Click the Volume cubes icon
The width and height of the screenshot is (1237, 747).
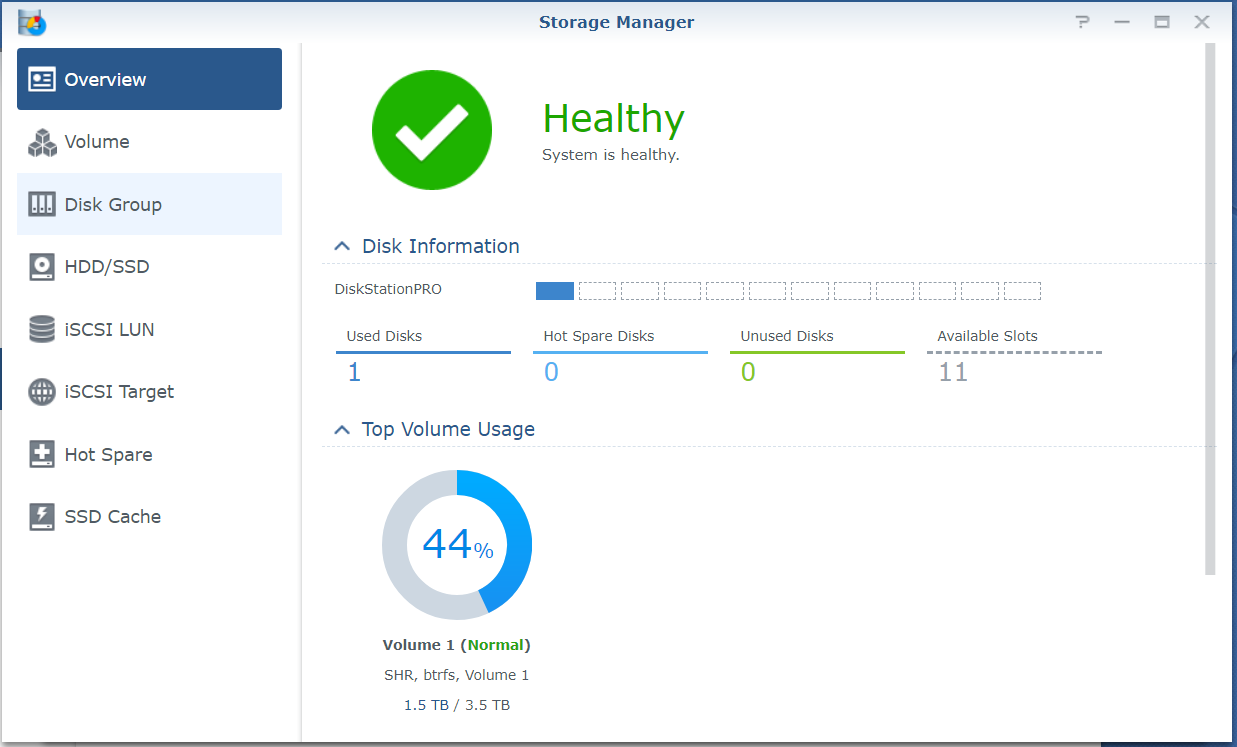(x=42, y=142)
